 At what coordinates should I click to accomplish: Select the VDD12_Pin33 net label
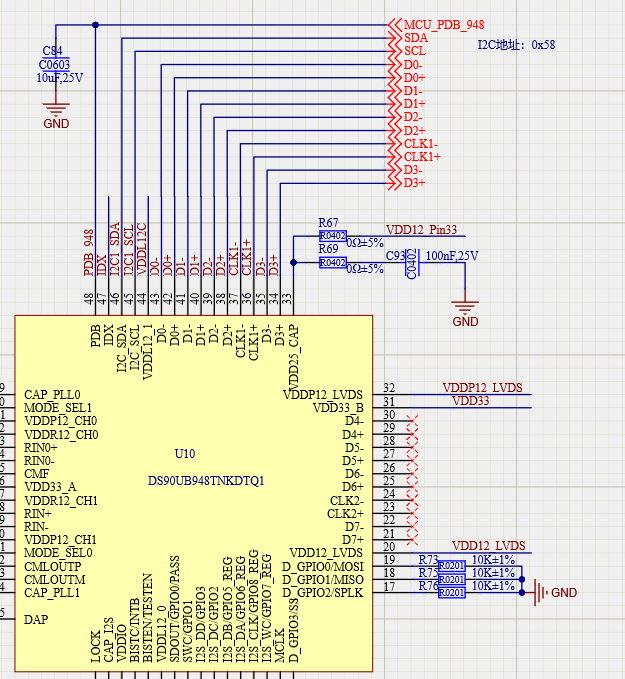point(421,230)
